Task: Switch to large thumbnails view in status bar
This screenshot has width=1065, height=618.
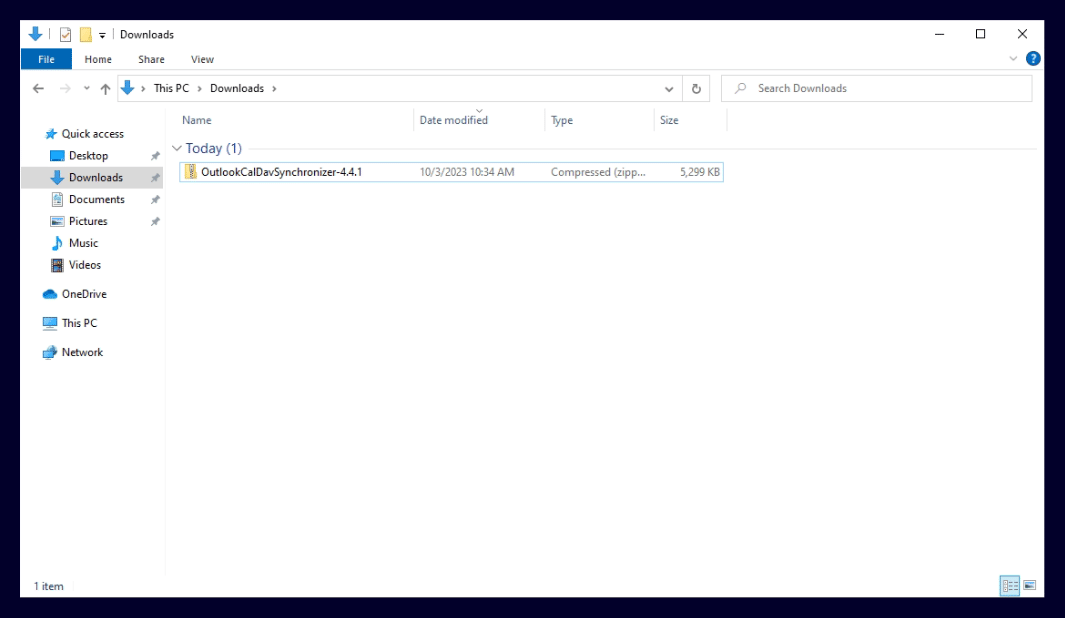Action: (x=1028, y=586)
